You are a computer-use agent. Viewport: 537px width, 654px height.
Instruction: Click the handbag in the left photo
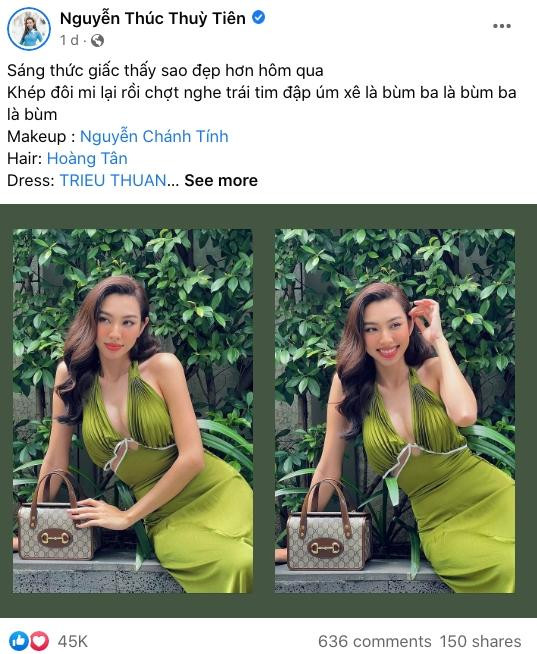(x=55, y=516)
